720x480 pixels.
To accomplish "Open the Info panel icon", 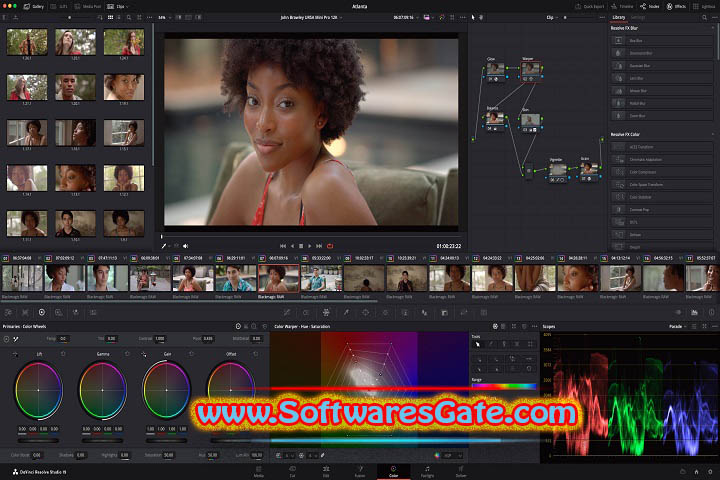I will click(711, 312).
